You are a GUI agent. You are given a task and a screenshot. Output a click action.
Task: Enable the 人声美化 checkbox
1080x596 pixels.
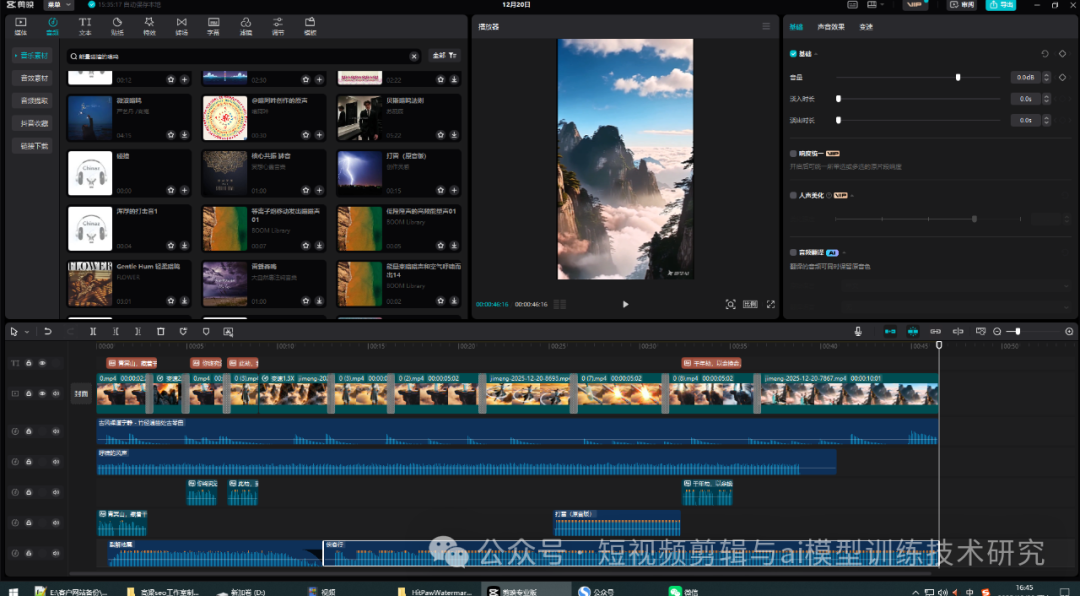pos(793,195)
